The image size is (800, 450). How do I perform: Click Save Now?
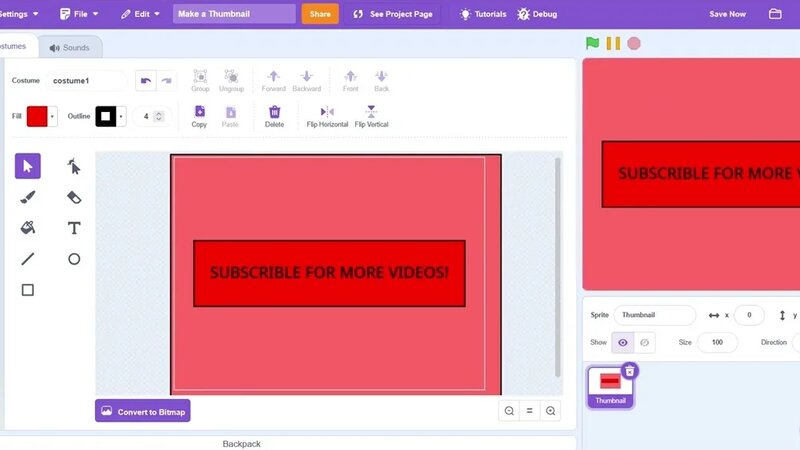[x=728, y=14]
